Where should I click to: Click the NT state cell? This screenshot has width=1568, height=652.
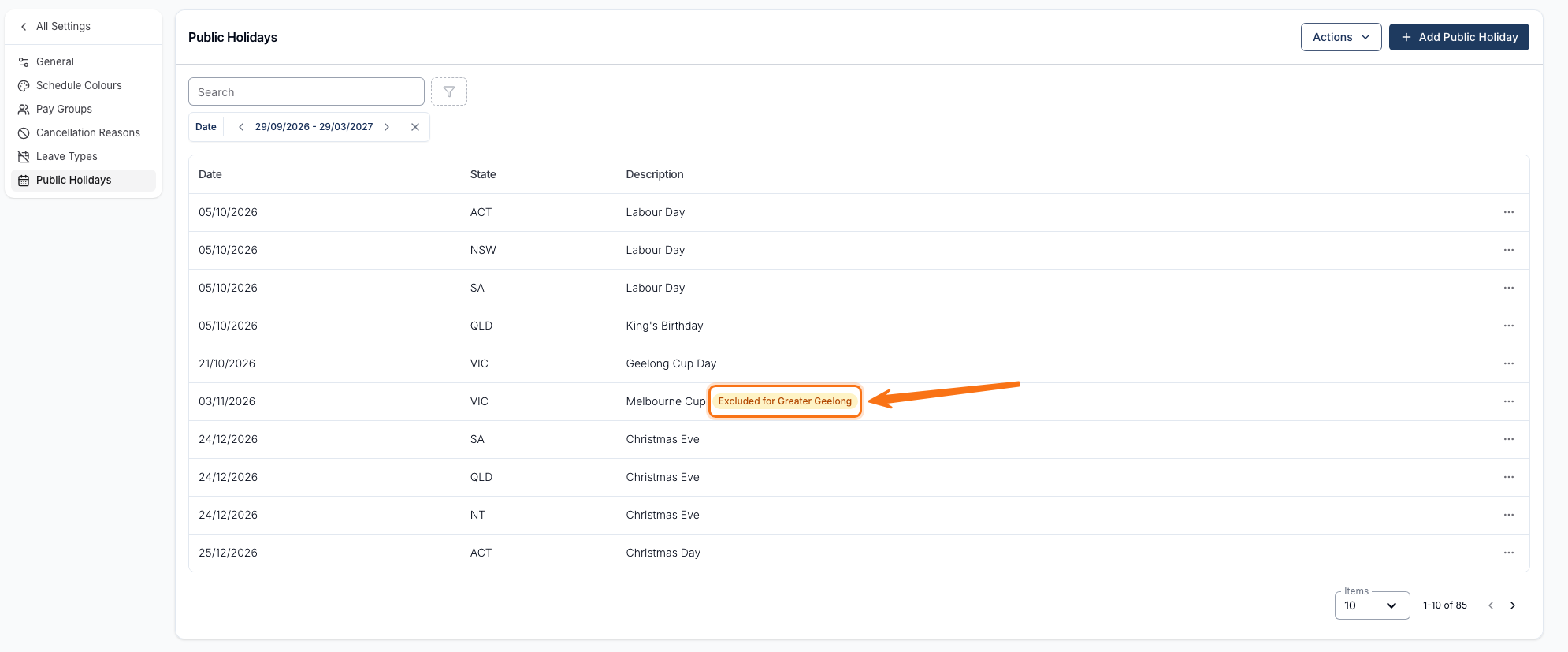coord(477,515)
